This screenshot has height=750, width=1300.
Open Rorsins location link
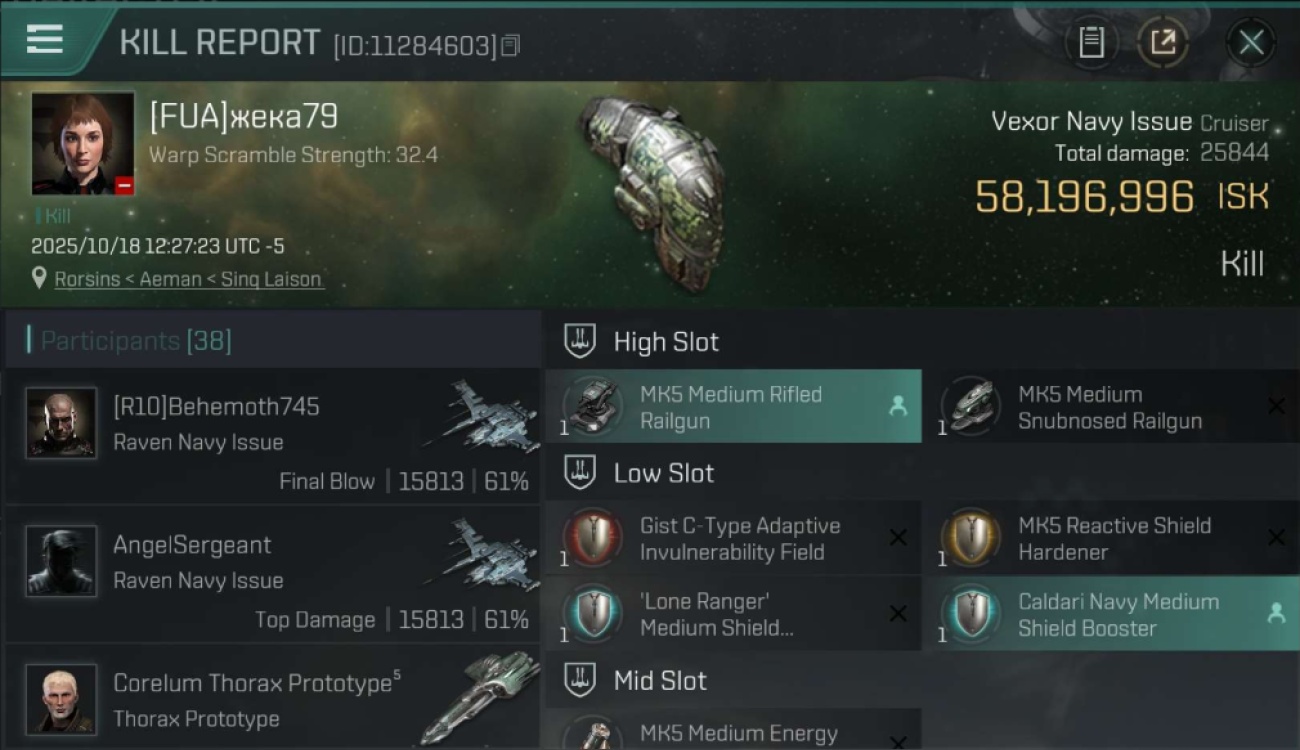(x=189, y=279)
